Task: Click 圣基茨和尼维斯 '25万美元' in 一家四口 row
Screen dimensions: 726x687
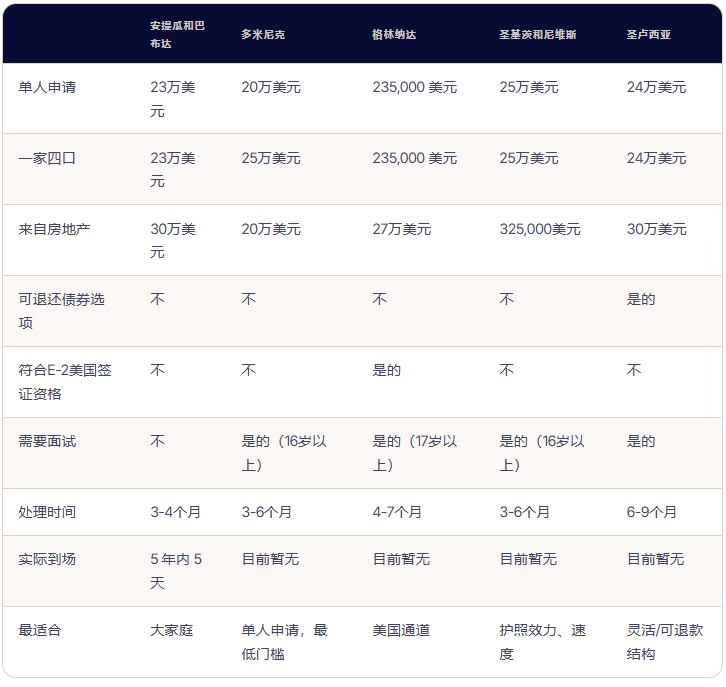Action: tap(529, 158)
